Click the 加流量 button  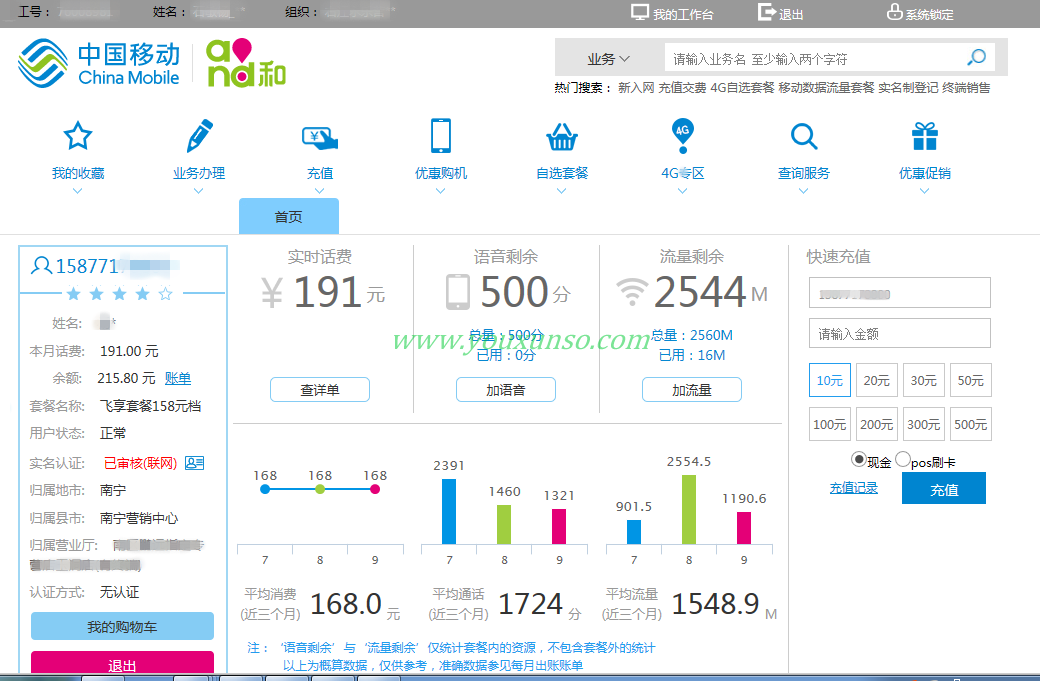click(692, 390)
